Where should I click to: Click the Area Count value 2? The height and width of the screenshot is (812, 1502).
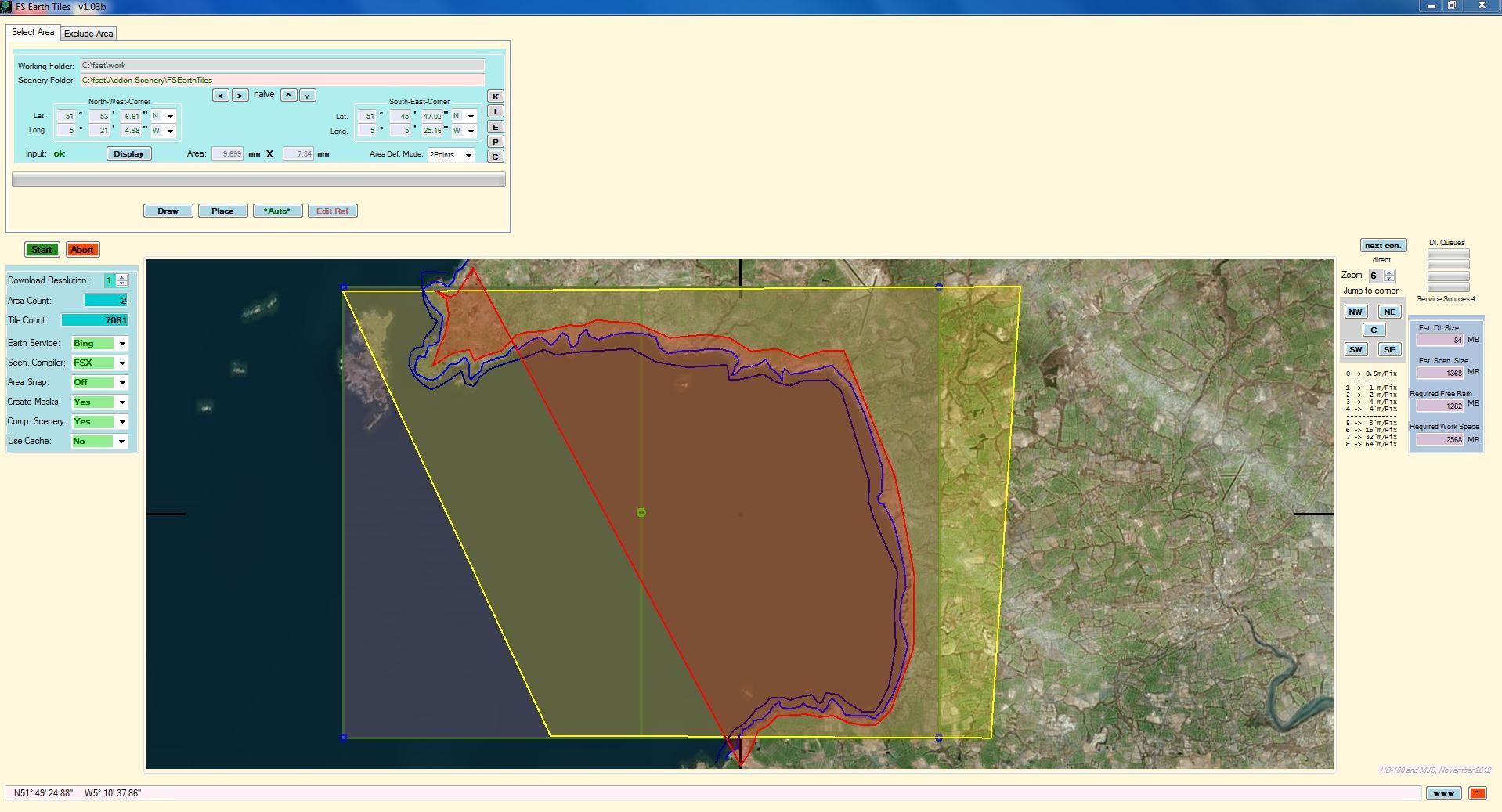coord(106,301)
